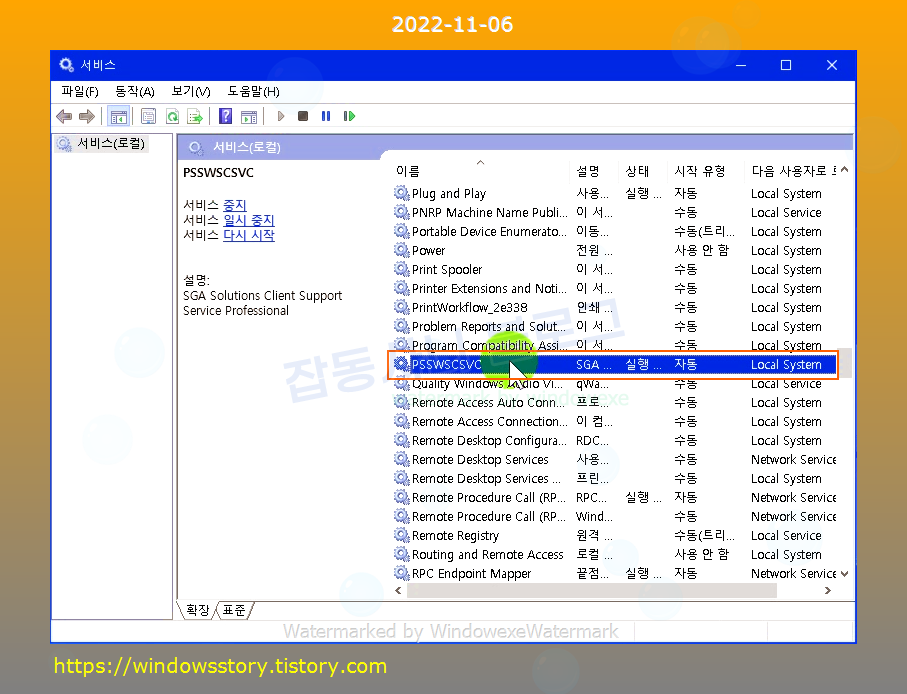907x694 pixels.
Task: Click the vertical scrollbar thumb
Action: coord(845,363)
